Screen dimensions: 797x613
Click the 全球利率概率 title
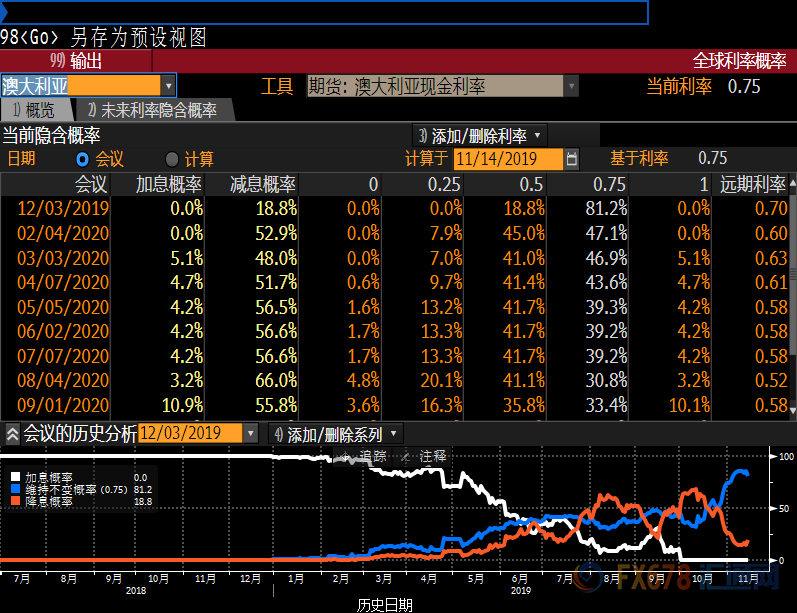(740, 61)
